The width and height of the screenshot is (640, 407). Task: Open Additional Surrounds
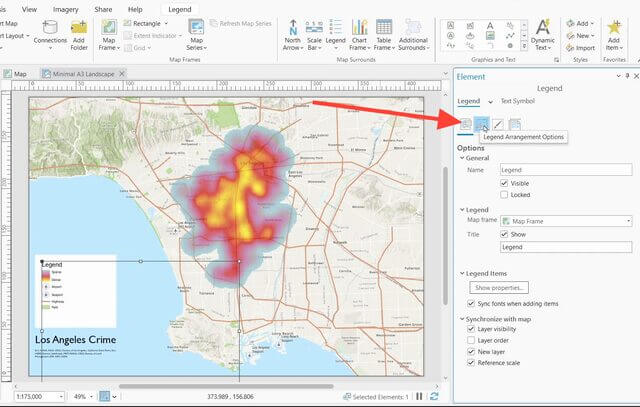click(x=413, y=35)
